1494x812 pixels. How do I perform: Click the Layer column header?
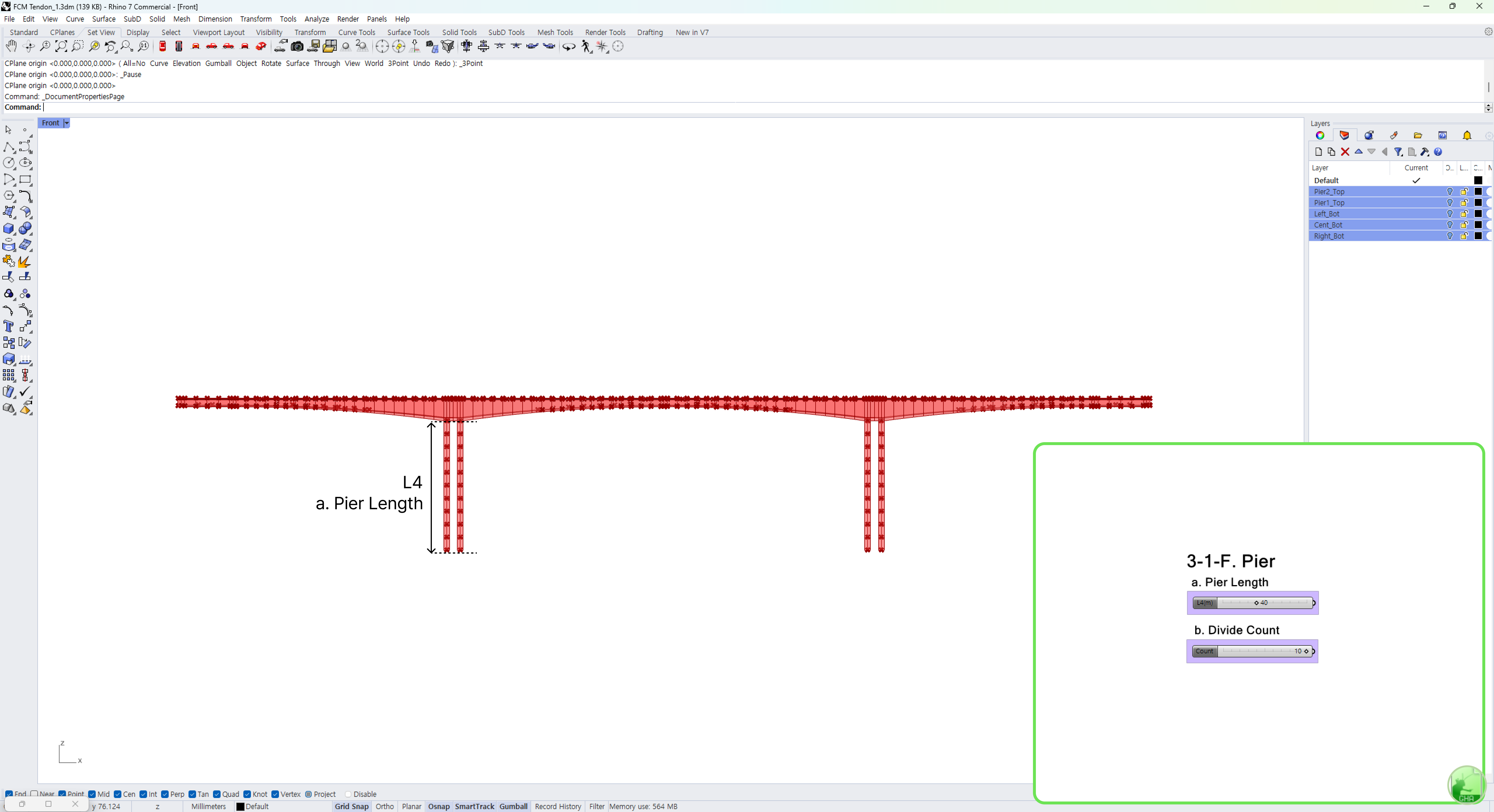point(1350,168)
